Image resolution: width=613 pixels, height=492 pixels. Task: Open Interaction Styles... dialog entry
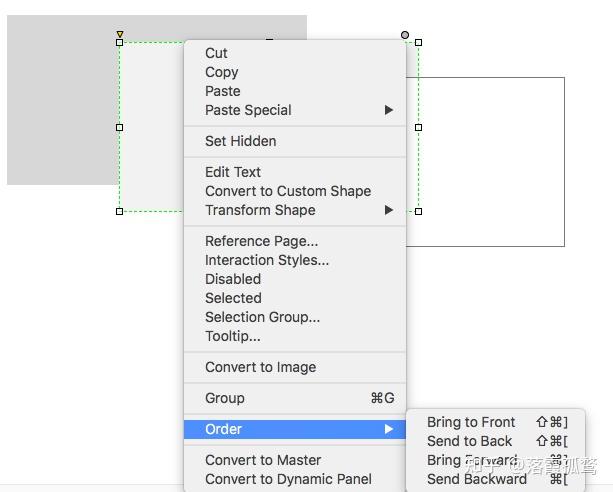point(266,260)
